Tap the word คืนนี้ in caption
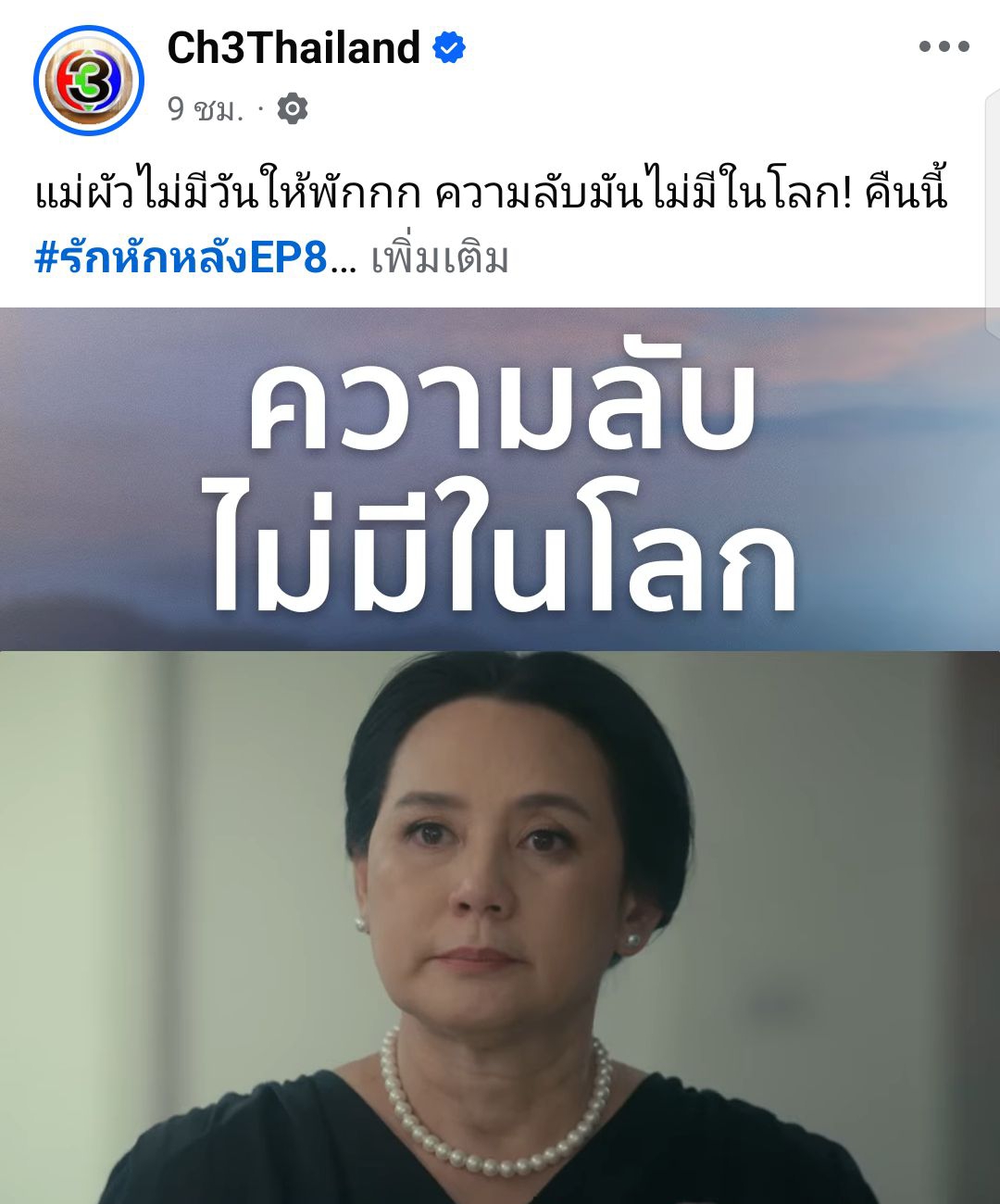This screenshot has width=1000, height=1204. (x=906, y=194)
